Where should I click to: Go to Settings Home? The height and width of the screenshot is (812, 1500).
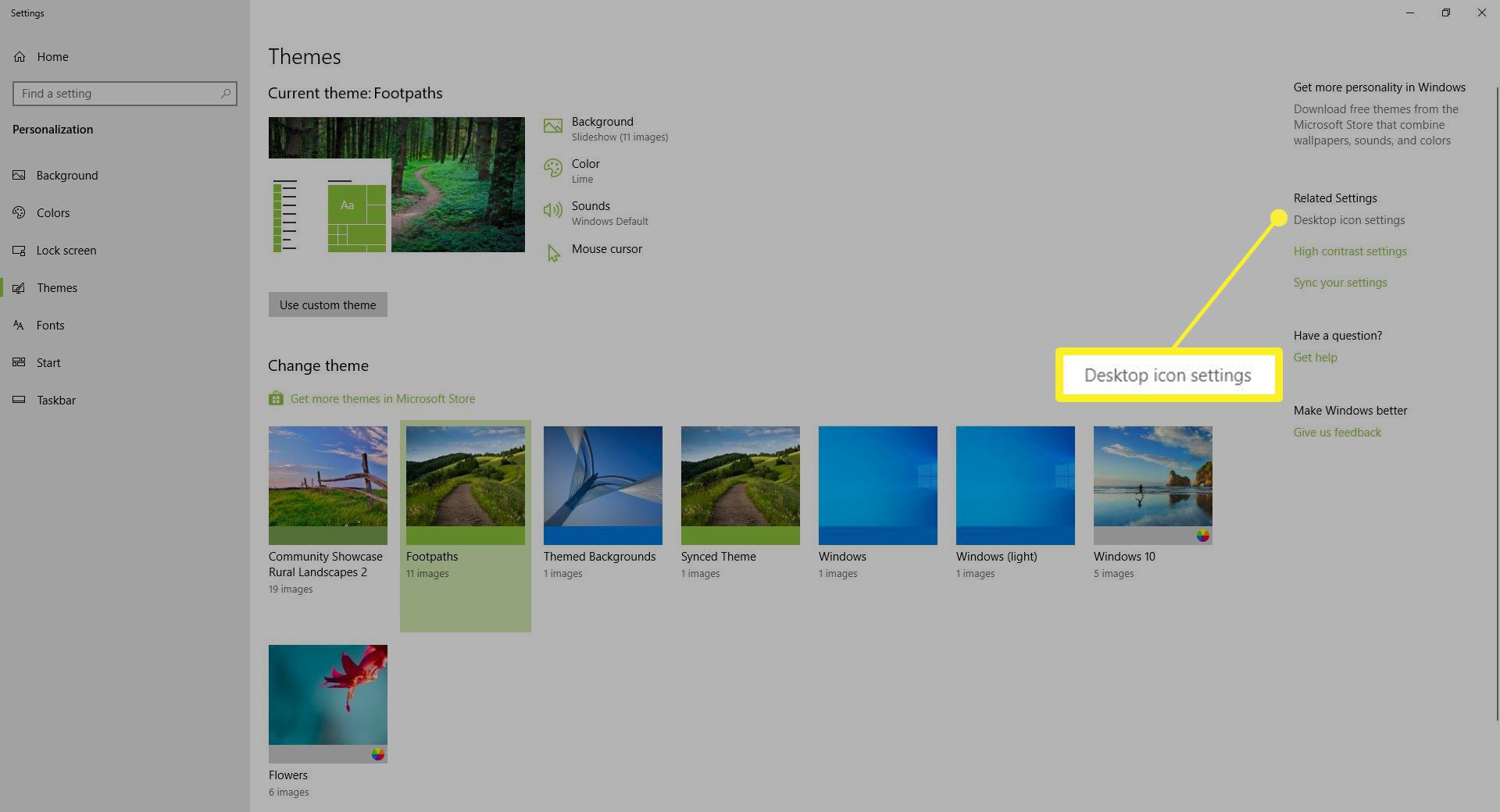125,57
